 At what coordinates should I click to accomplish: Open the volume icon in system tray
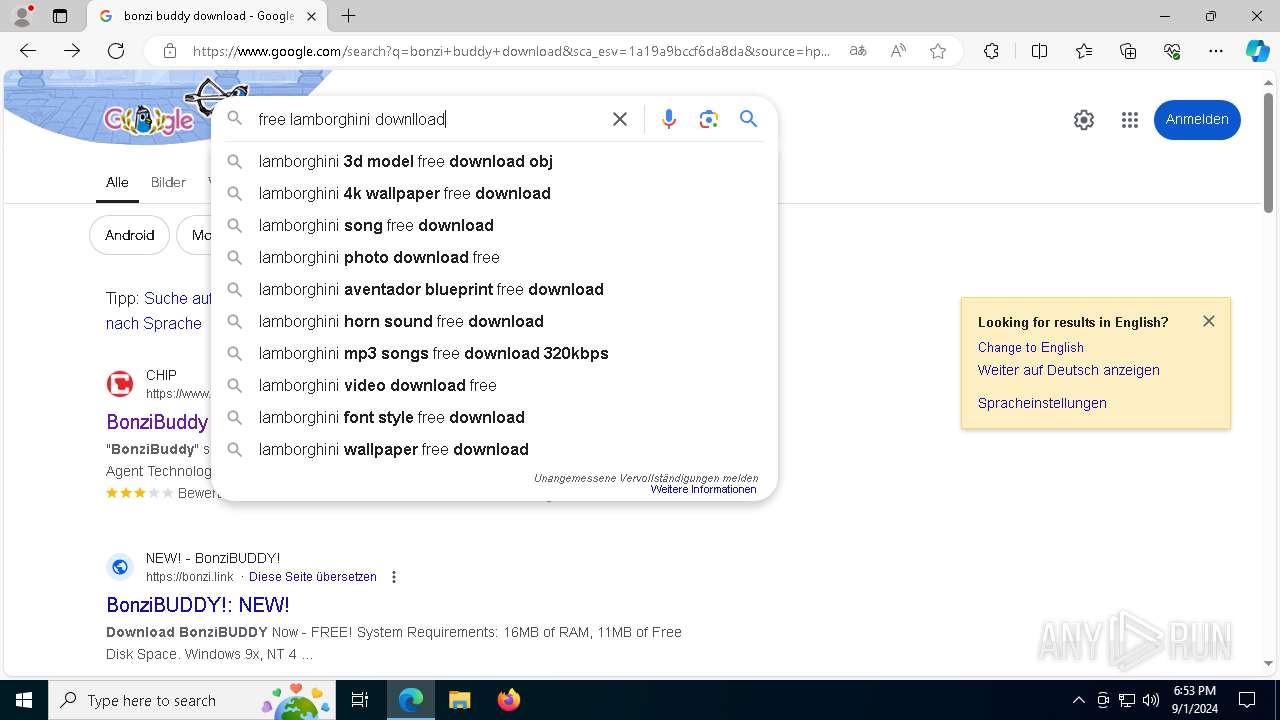1151,700
